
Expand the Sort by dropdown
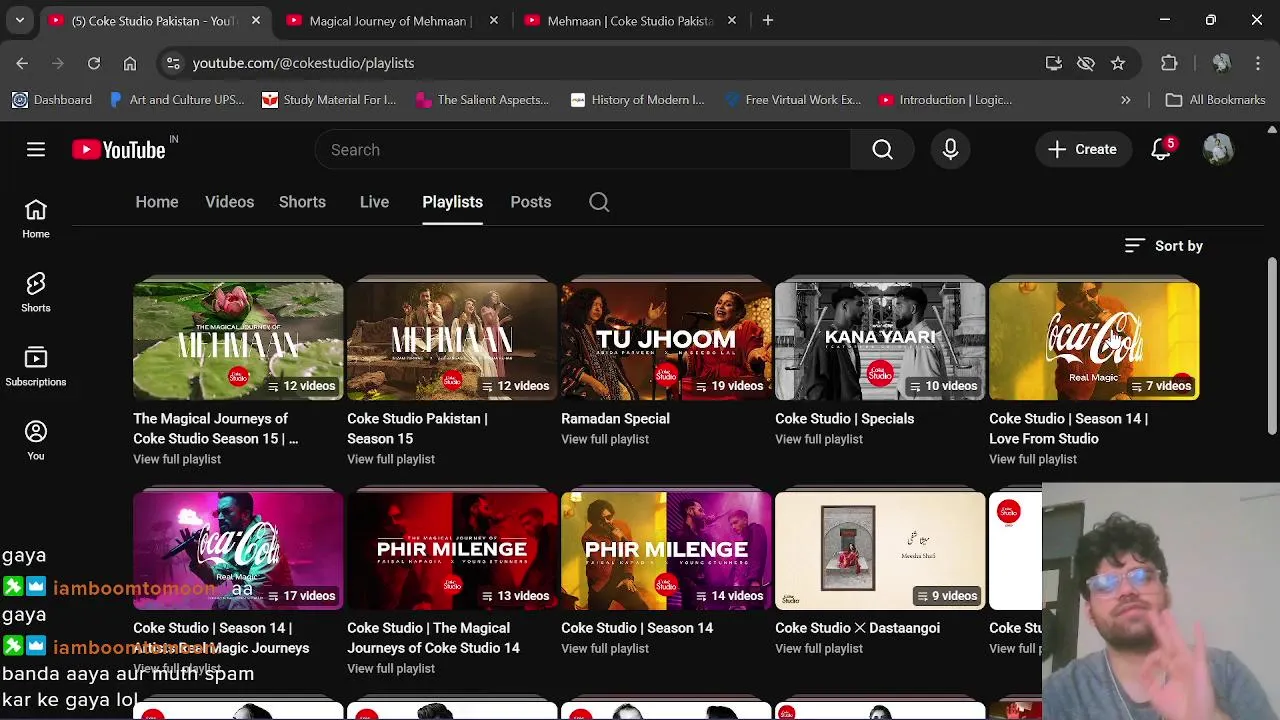(x=1164, y=246)
